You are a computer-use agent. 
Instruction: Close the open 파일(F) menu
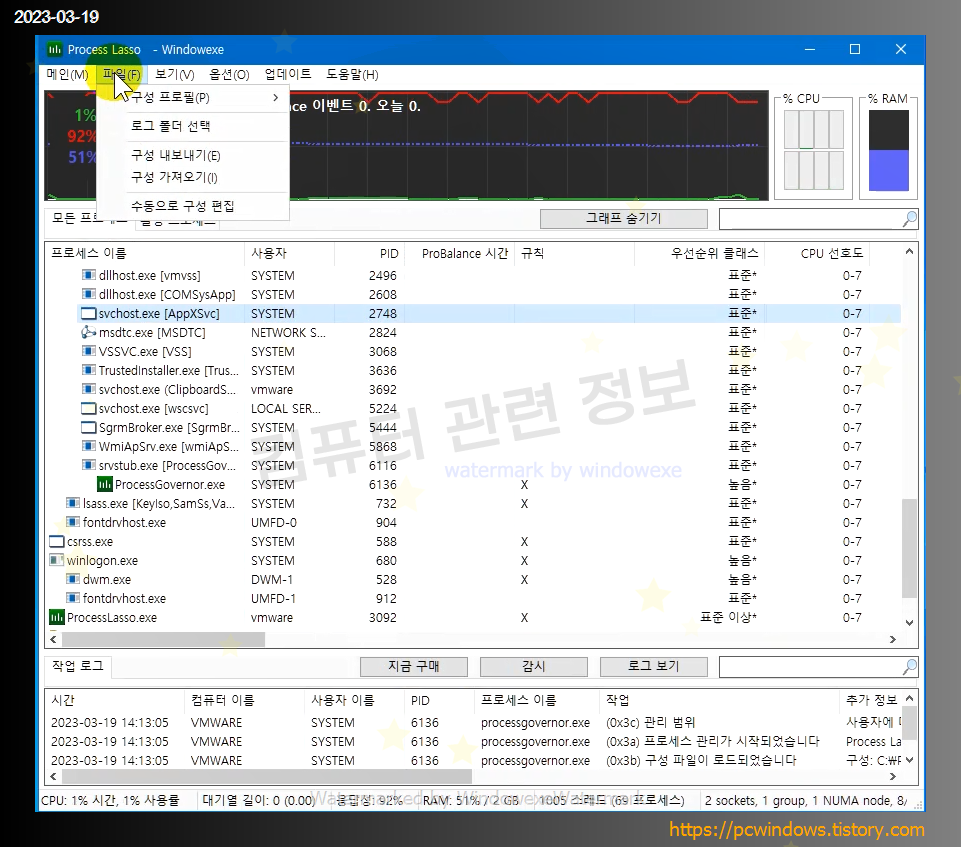(x=121, y=74)
